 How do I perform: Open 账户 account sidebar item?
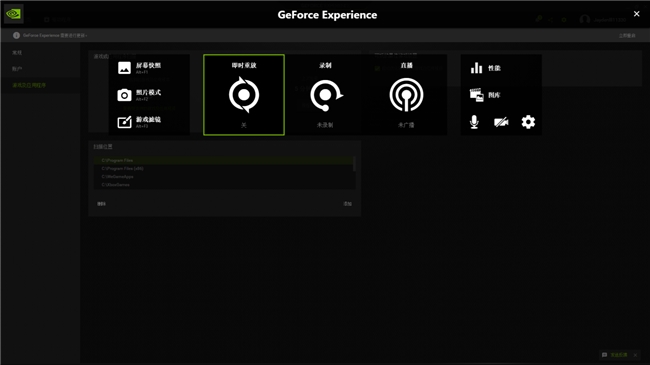click(17, 69)
